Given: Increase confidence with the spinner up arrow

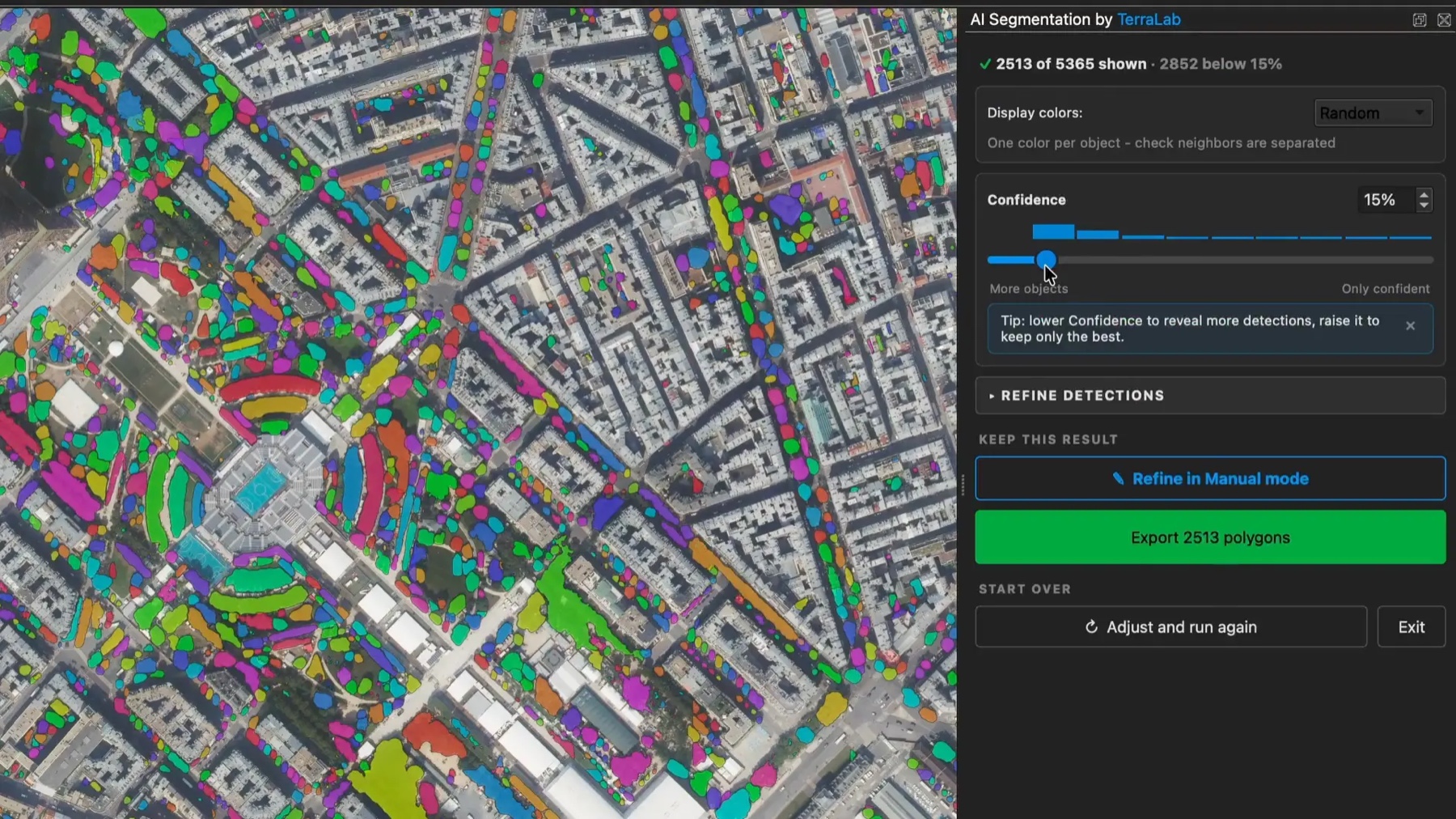Looking at the screenshot, I should [x=1424, y=194].
